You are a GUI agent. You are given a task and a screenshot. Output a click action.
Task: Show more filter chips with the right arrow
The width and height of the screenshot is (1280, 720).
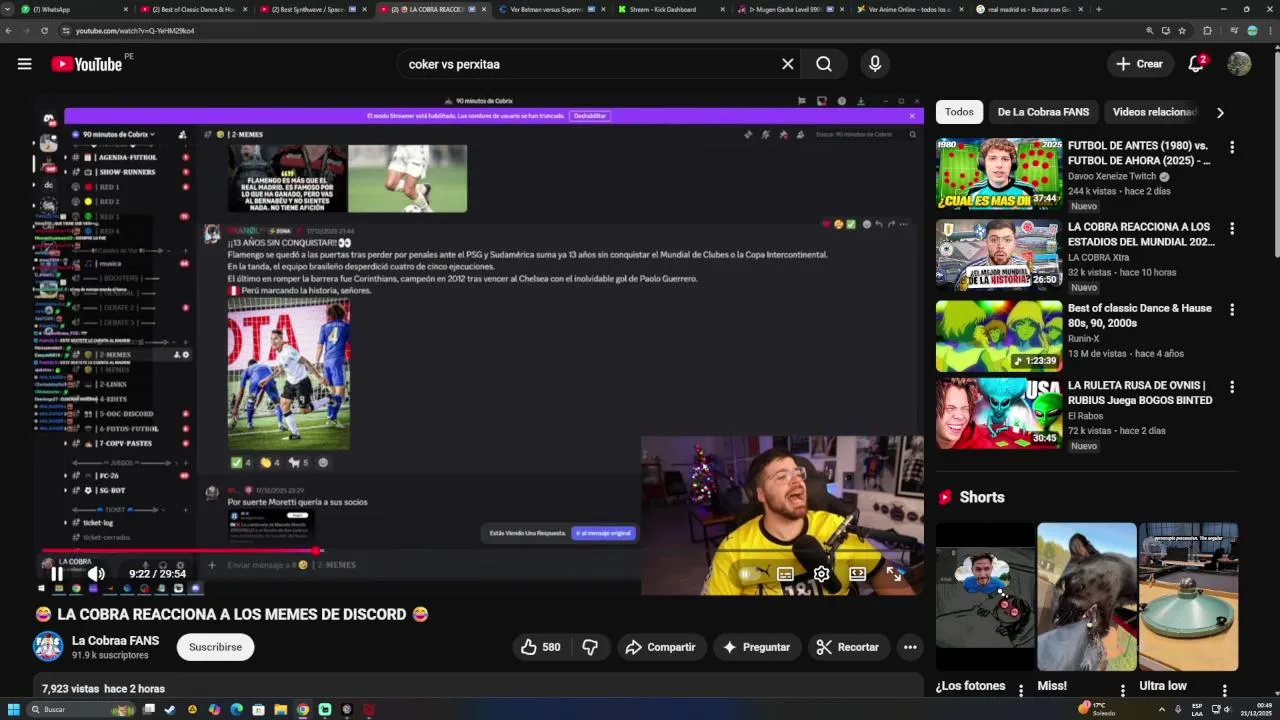[x=1220, y=112]
